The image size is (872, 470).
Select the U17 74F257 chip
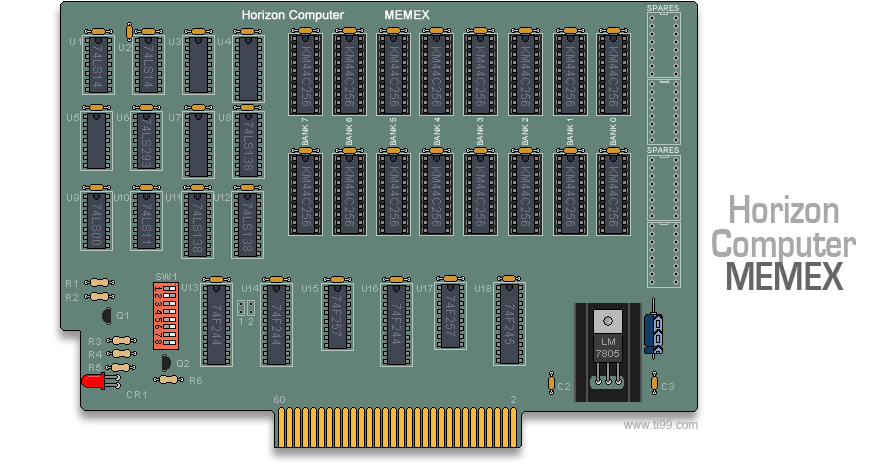point(450,315)
